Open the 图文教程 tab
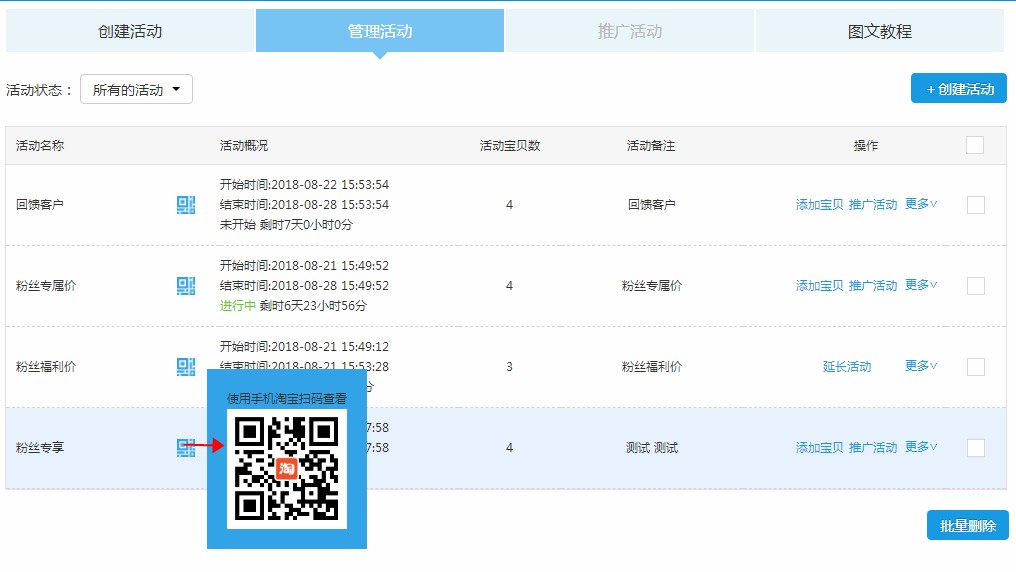The width and height of the screenshot is (1016, 572). pyautogui.click(x=880, y=31)
